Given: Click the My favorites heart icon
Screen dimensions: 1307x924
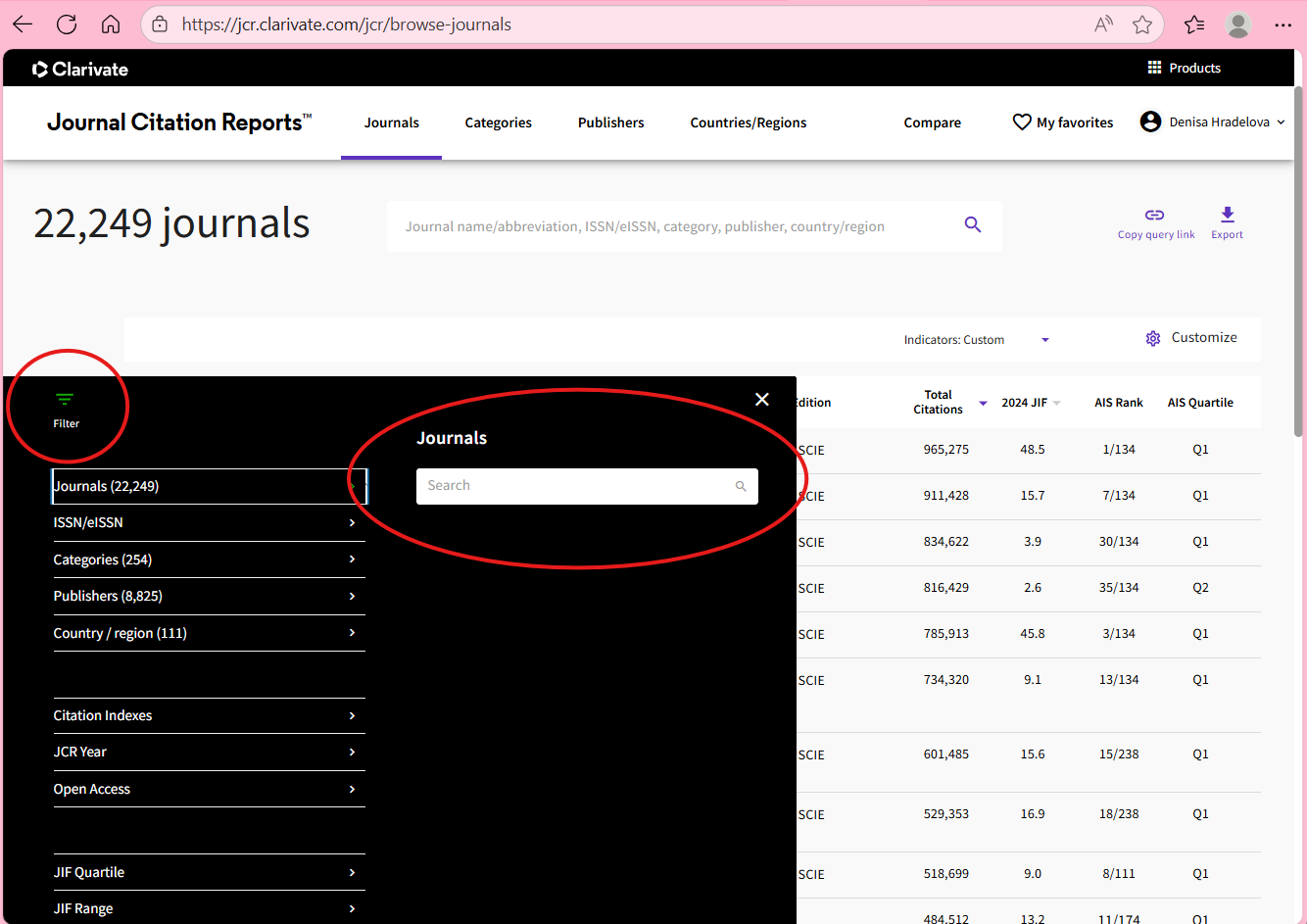Looking at the screenshot, I should (x=1022, y=122).
